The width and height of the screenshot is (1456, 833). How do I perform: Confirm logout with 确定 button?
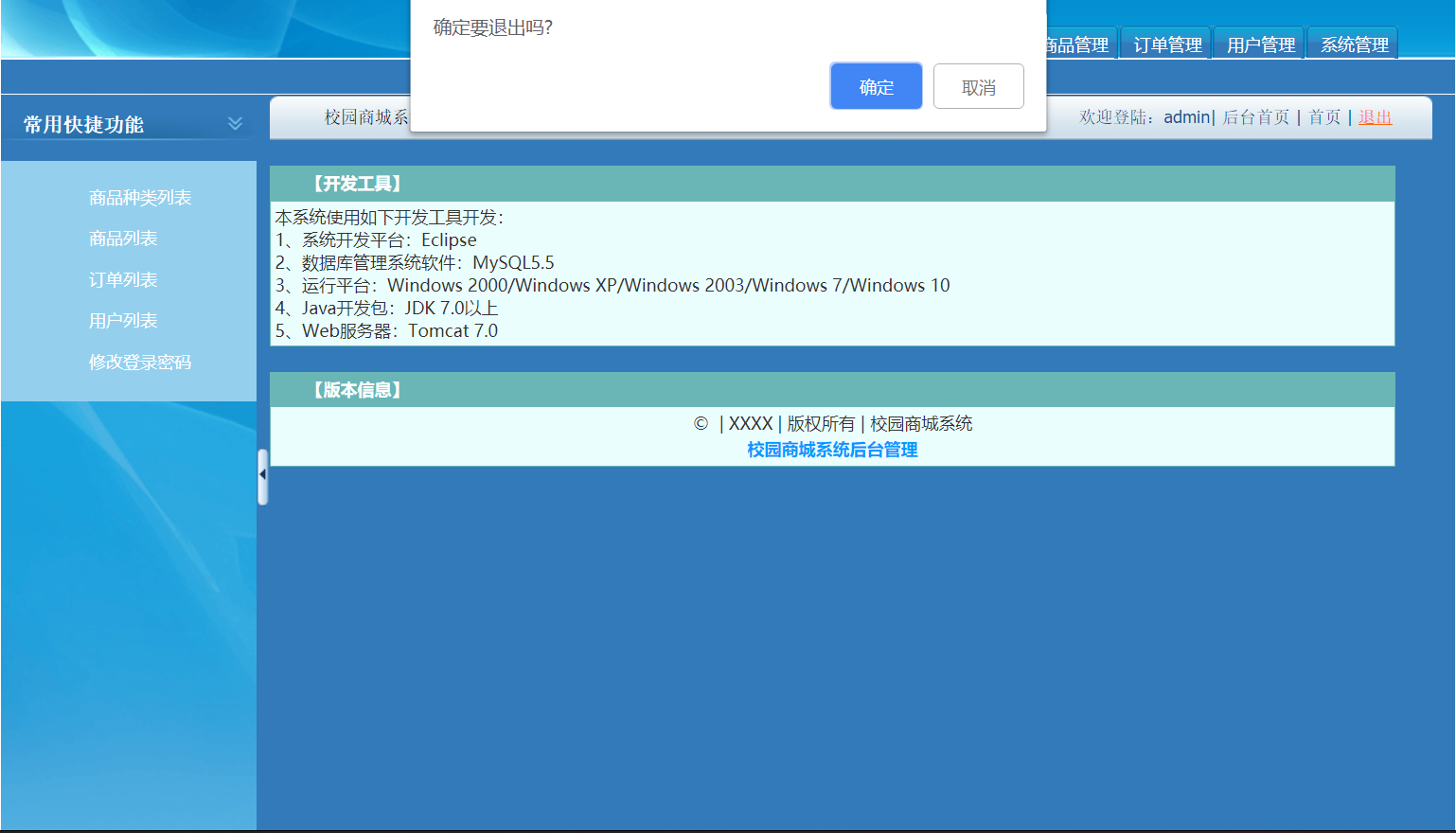[x=876, y=86]
